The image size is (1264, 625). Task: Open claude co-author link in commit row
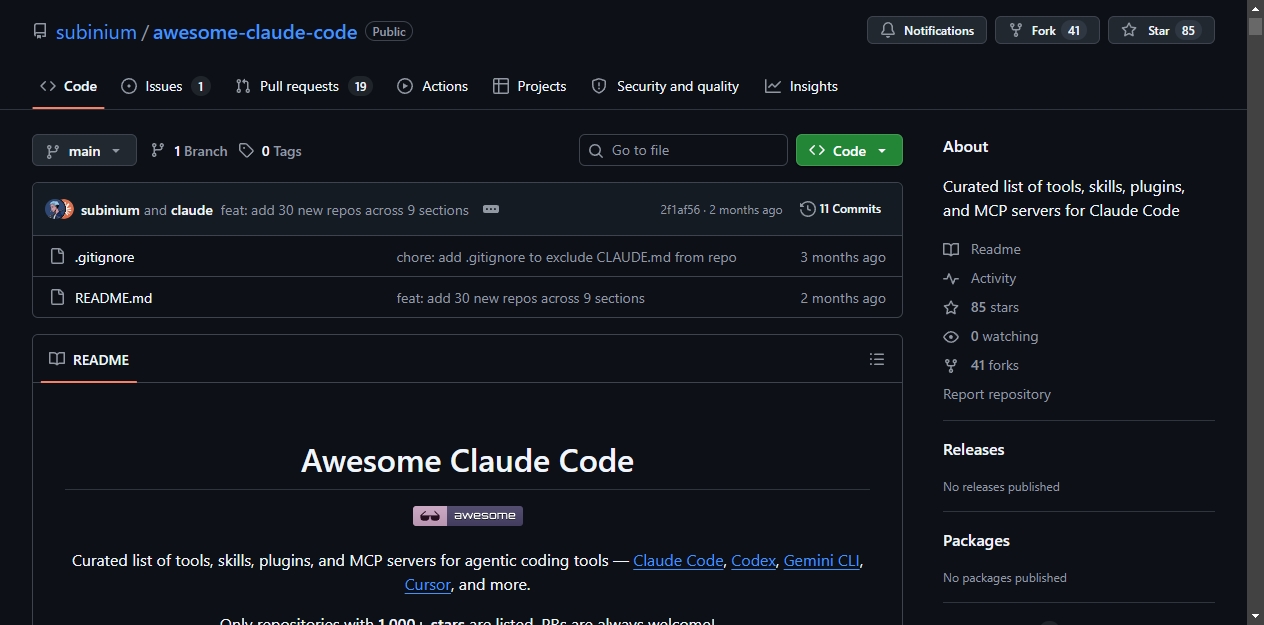tap(192, 210)
